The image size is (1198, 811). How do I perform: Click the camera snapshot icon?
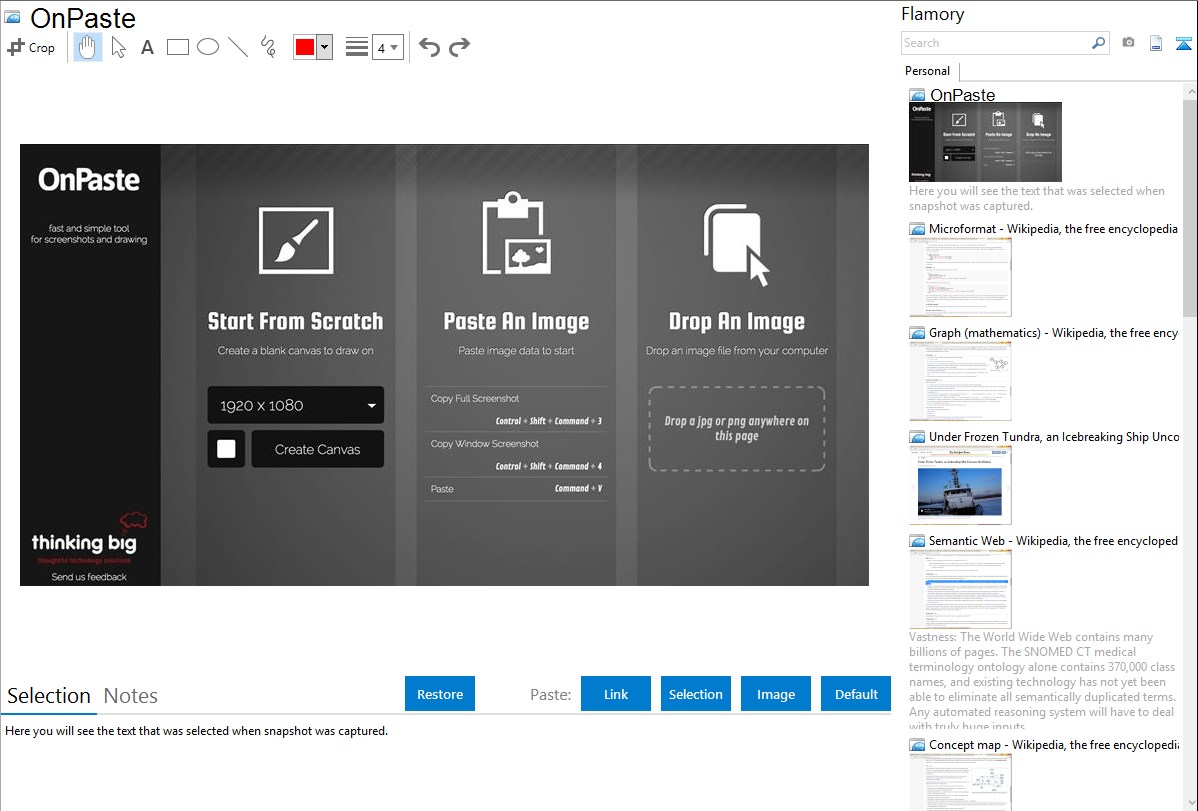coord(1128,43)
